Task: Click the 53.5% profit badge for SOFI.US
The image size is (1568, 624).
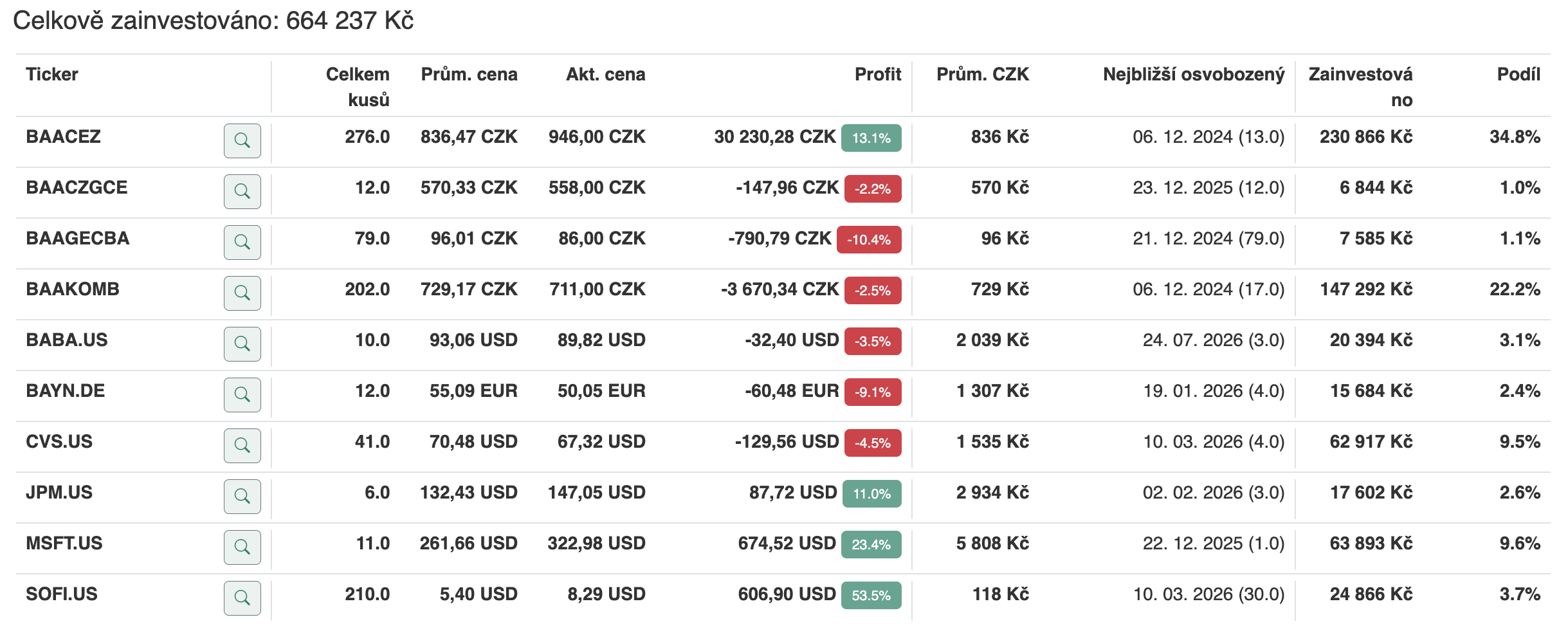Action: pyautogui.click(x=871, y=595)
